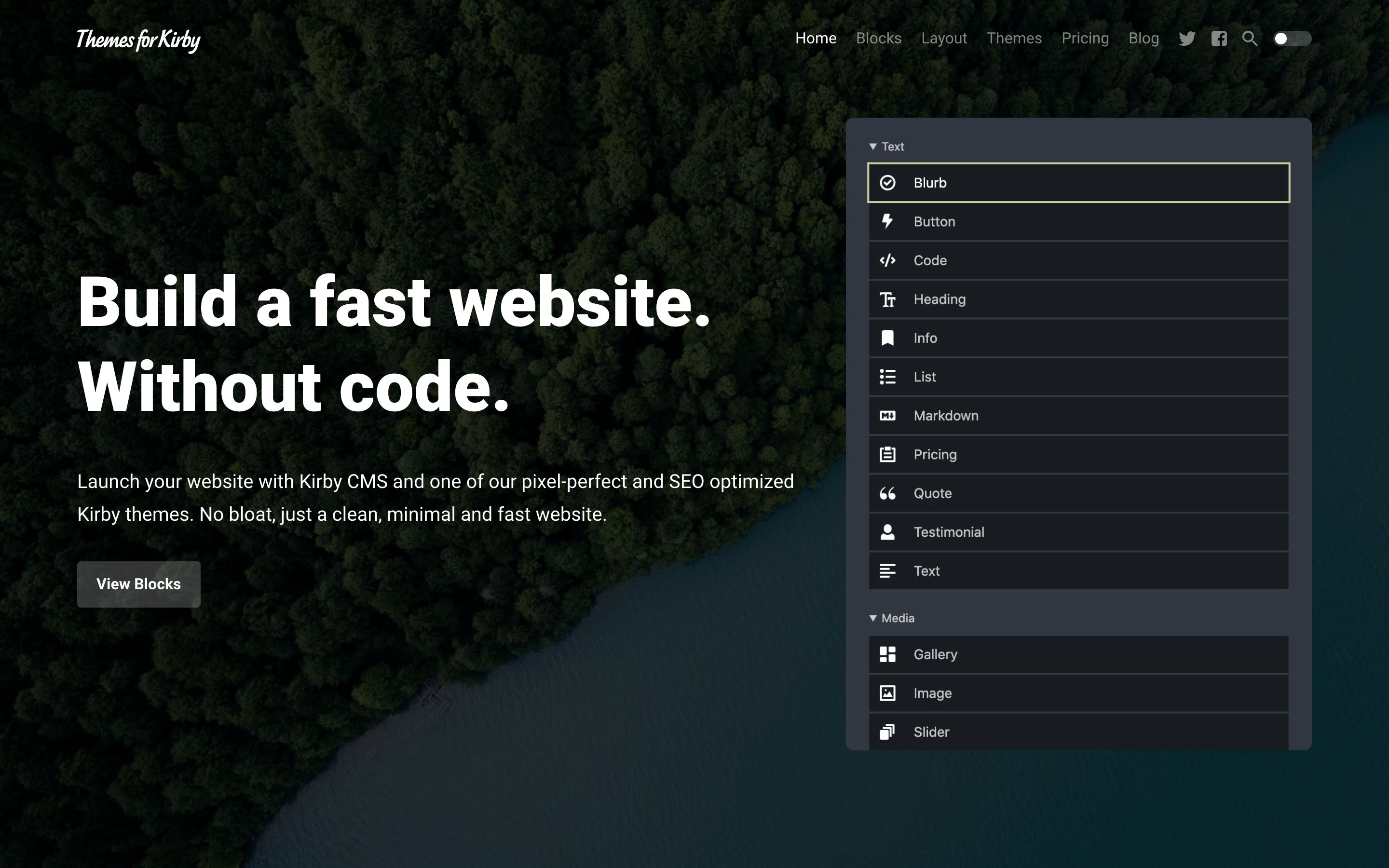Viewport: 1389px width, 868px height.
Task: Click the View Blocks button
Action: tap(138, 584)
